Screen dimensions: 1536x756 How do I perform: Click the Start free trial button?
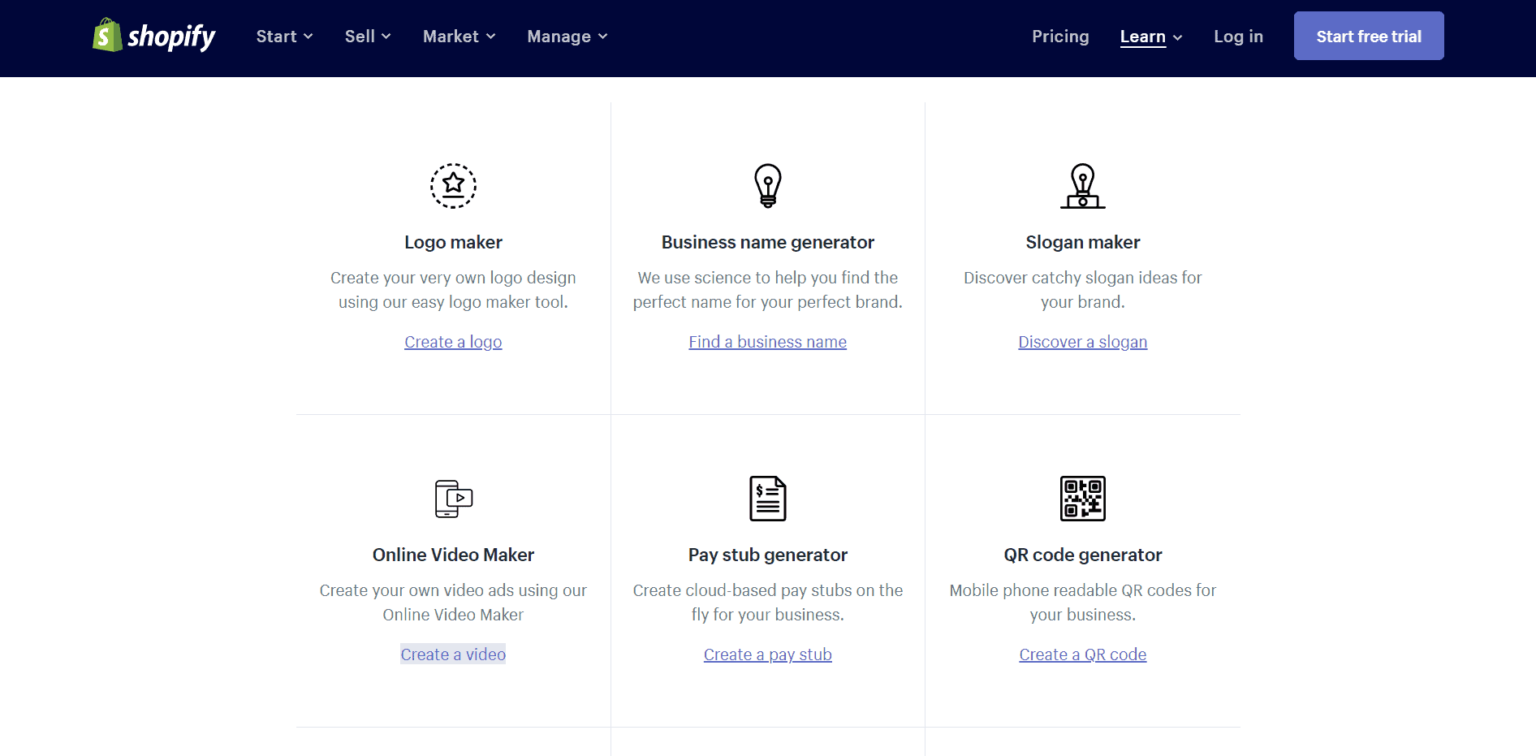click(x=1368, y=35)
